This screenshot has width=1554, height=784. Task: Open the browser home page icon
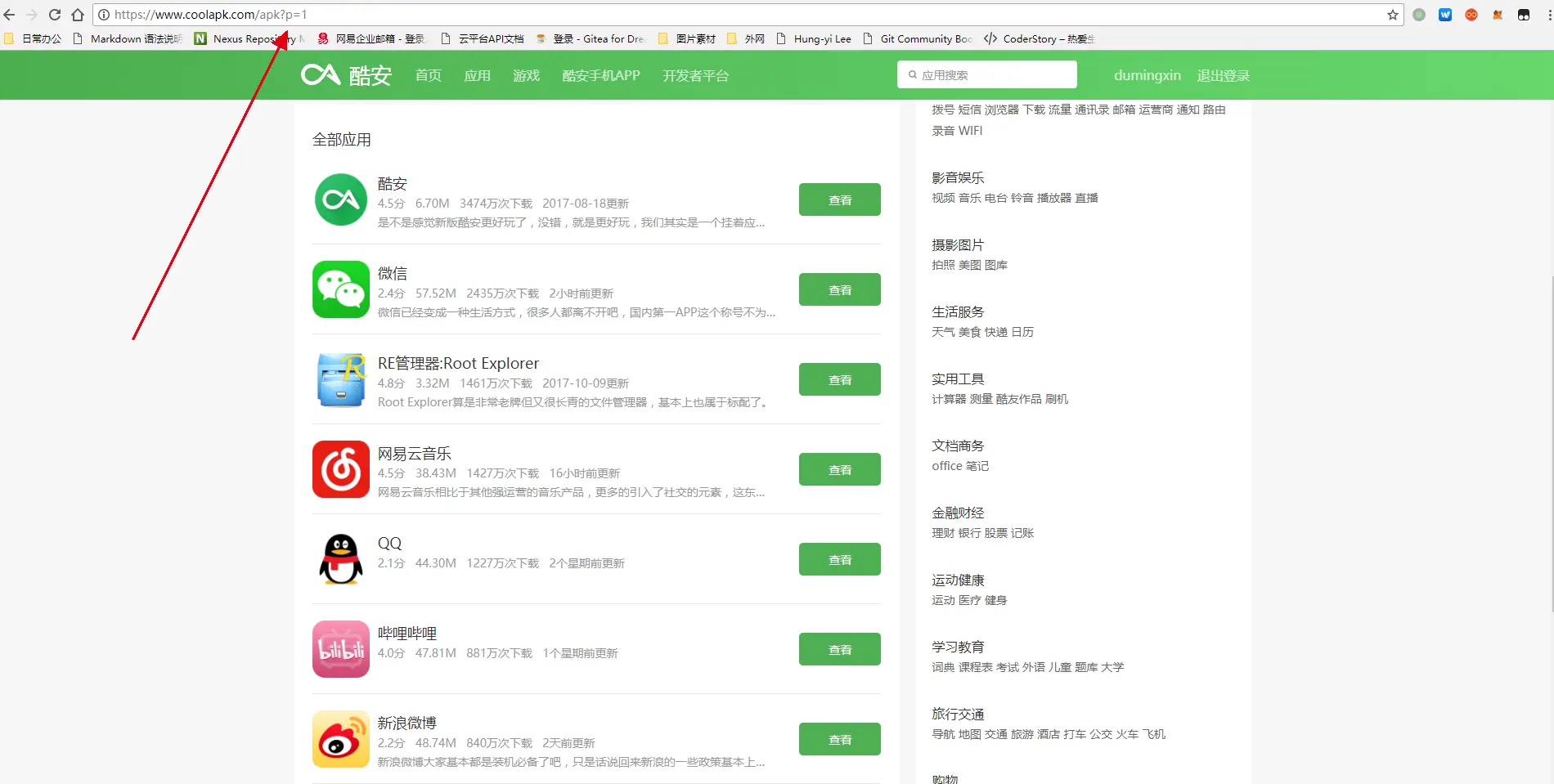78,15
